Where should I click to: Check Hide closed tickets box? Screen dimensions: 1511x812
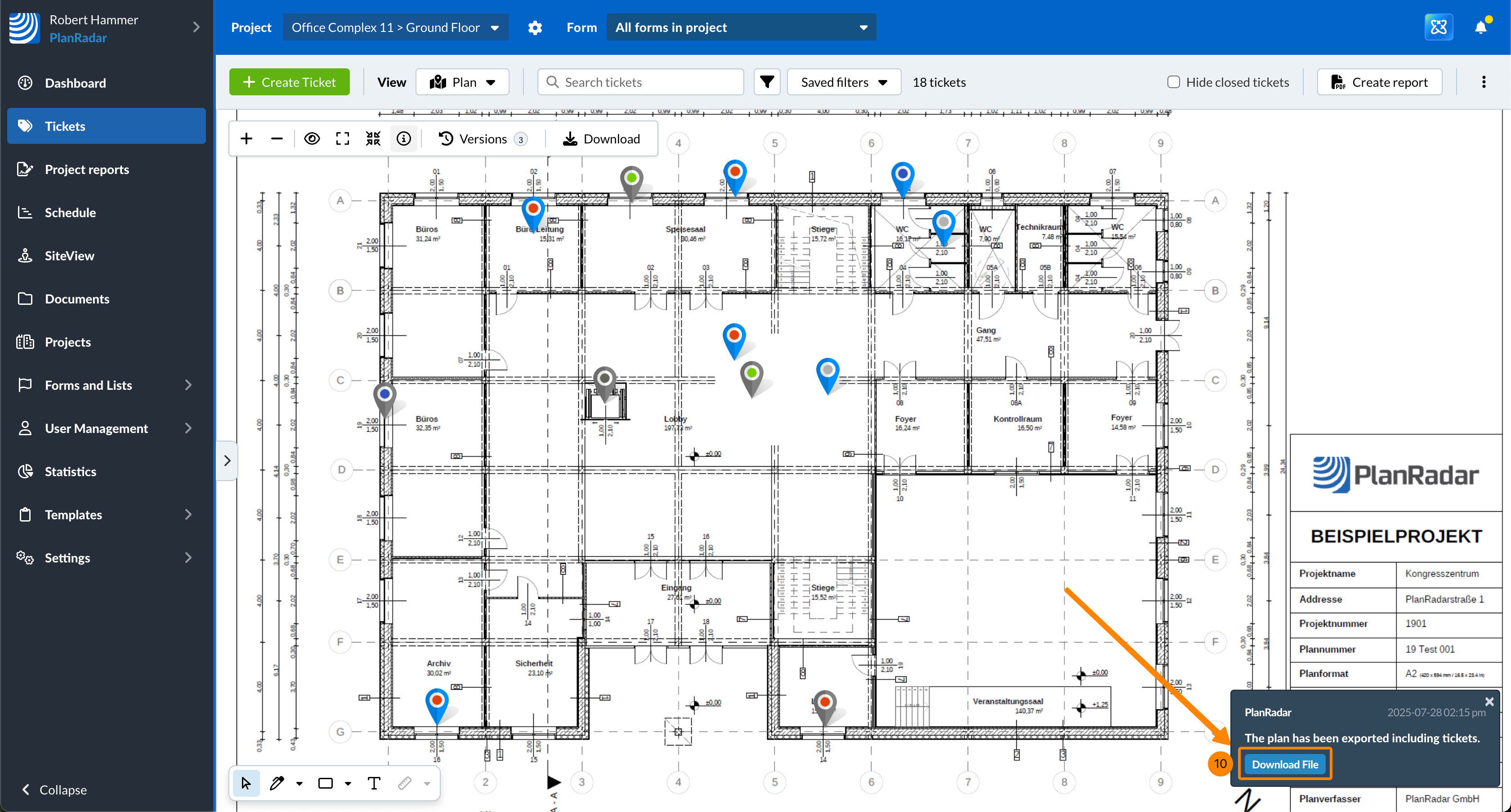click(1173, 82)
